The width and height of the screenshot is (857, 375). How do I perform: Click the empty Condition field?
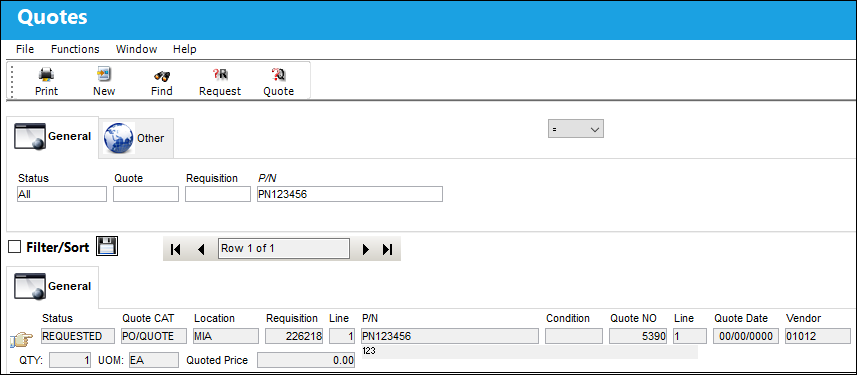tap(574, 336)
